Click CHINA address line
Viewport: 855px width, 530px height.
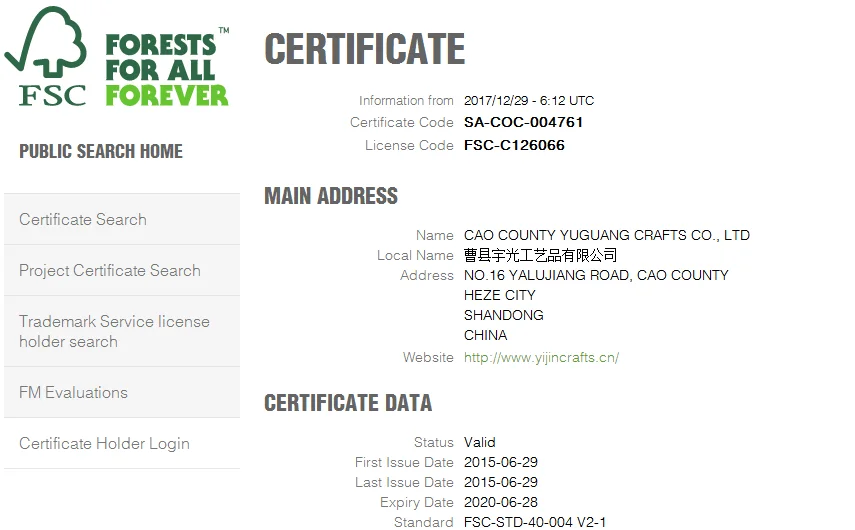tap(485, 335)
